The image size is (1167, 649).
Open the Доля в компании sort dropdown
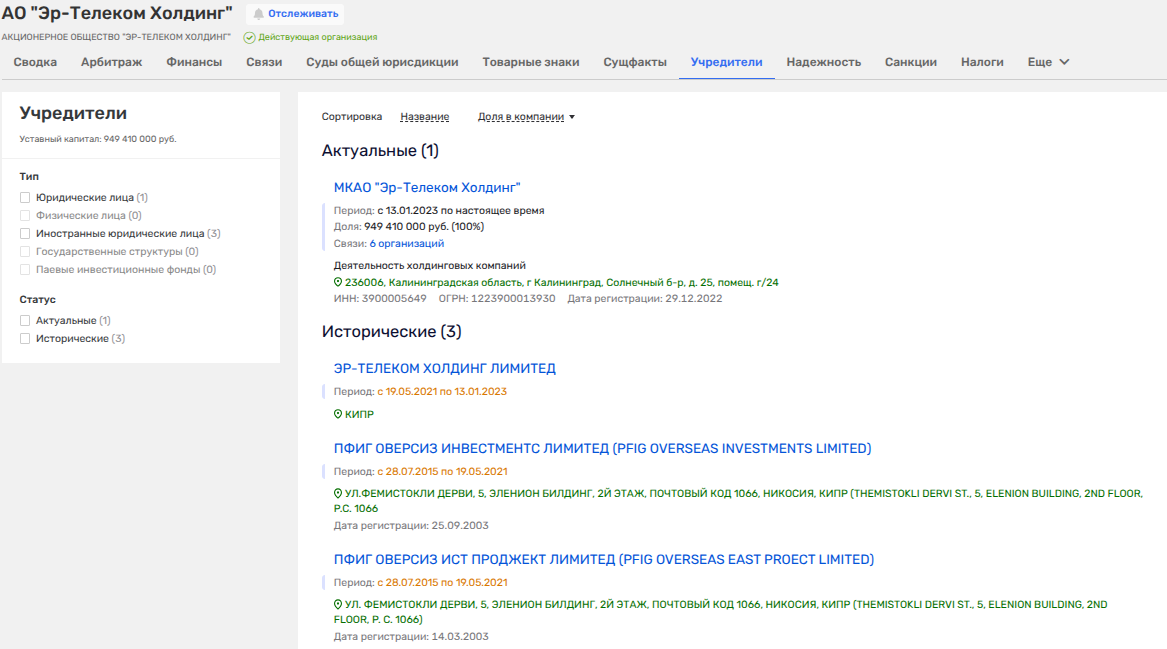526,117
